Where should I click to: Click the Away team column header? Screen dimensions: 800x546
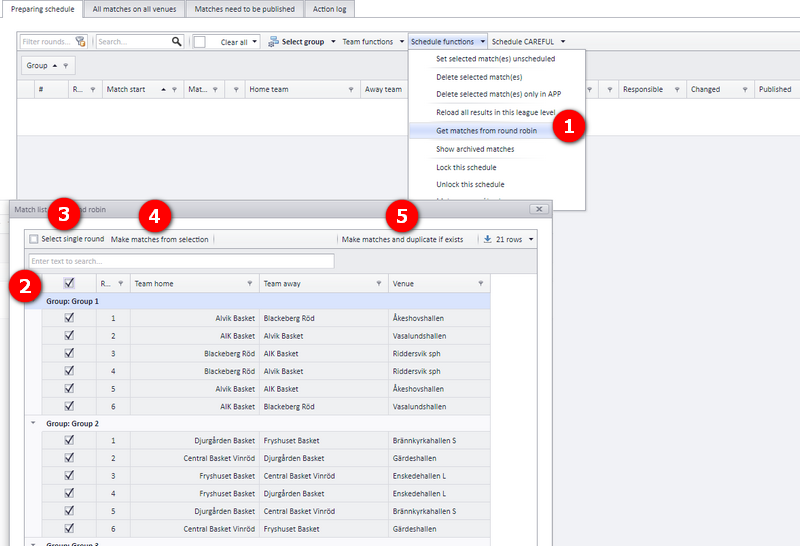coord(383,89)
